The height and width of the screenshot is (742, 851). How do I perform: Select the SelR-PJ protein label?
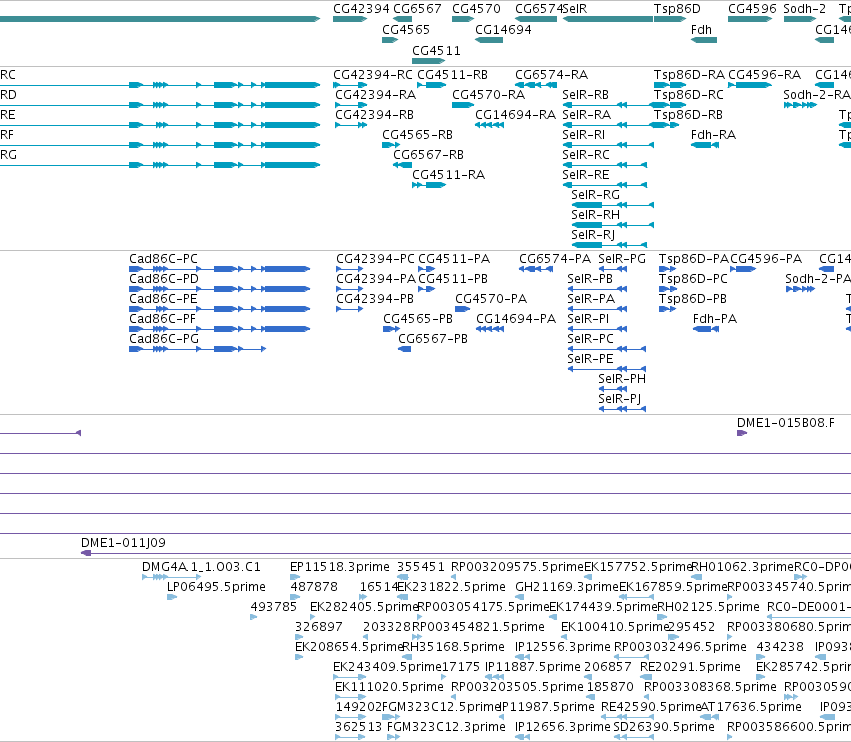[x=620, y=399]
